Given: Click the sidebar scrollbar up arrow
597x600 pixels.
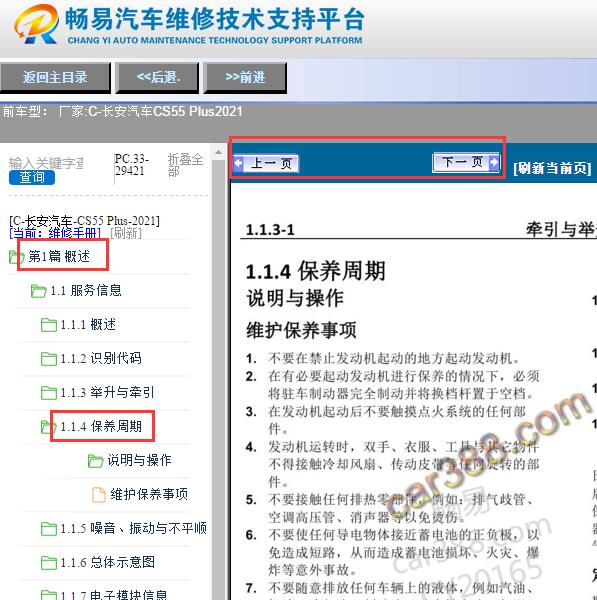Looking at the screenshot, I should 219,152.
